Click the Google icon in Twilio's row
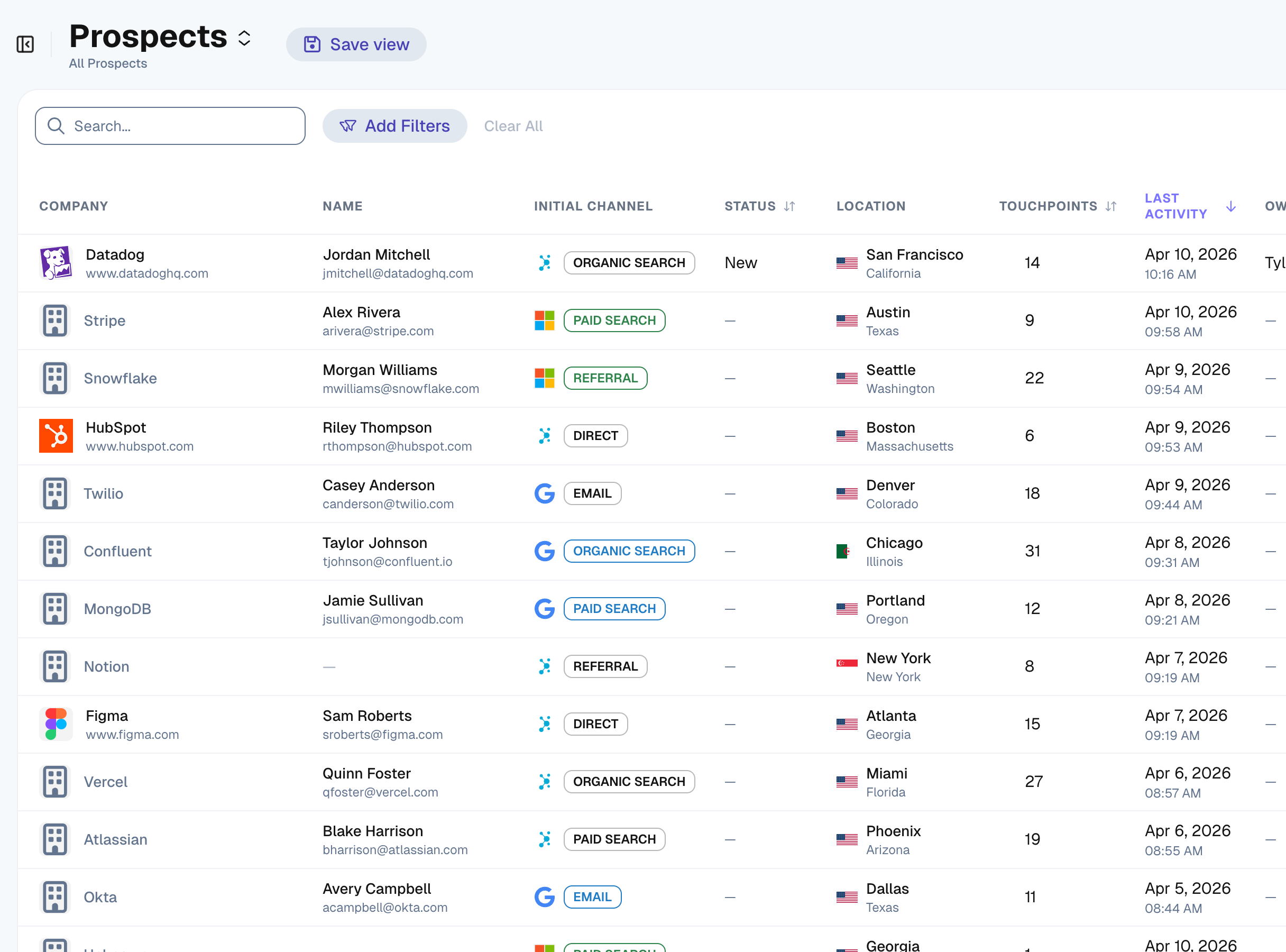The width and height of the screenshot is (1286, 952). coord(544,493)
